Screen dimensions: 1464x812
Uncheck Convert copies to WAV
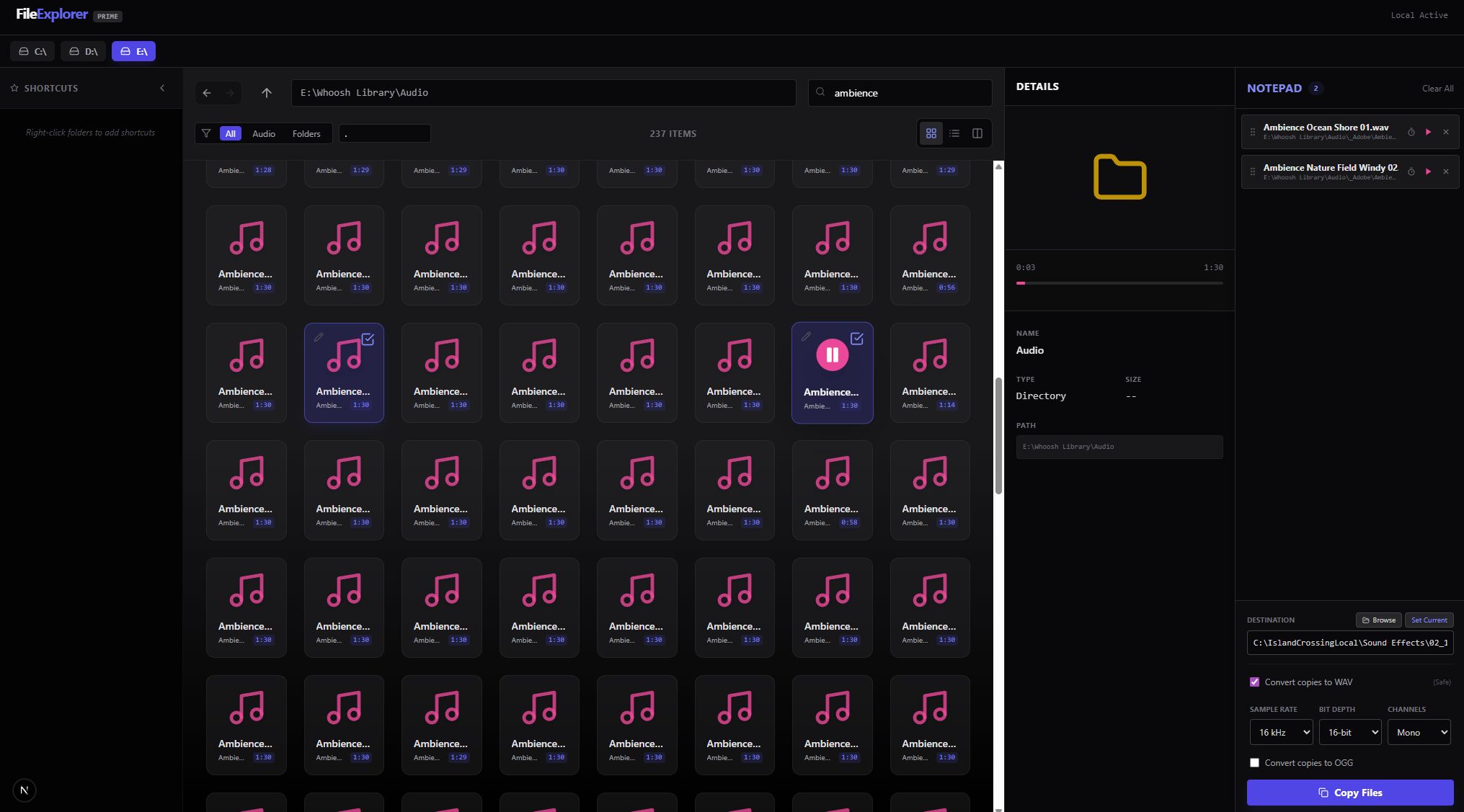[x=1254, y=682]
